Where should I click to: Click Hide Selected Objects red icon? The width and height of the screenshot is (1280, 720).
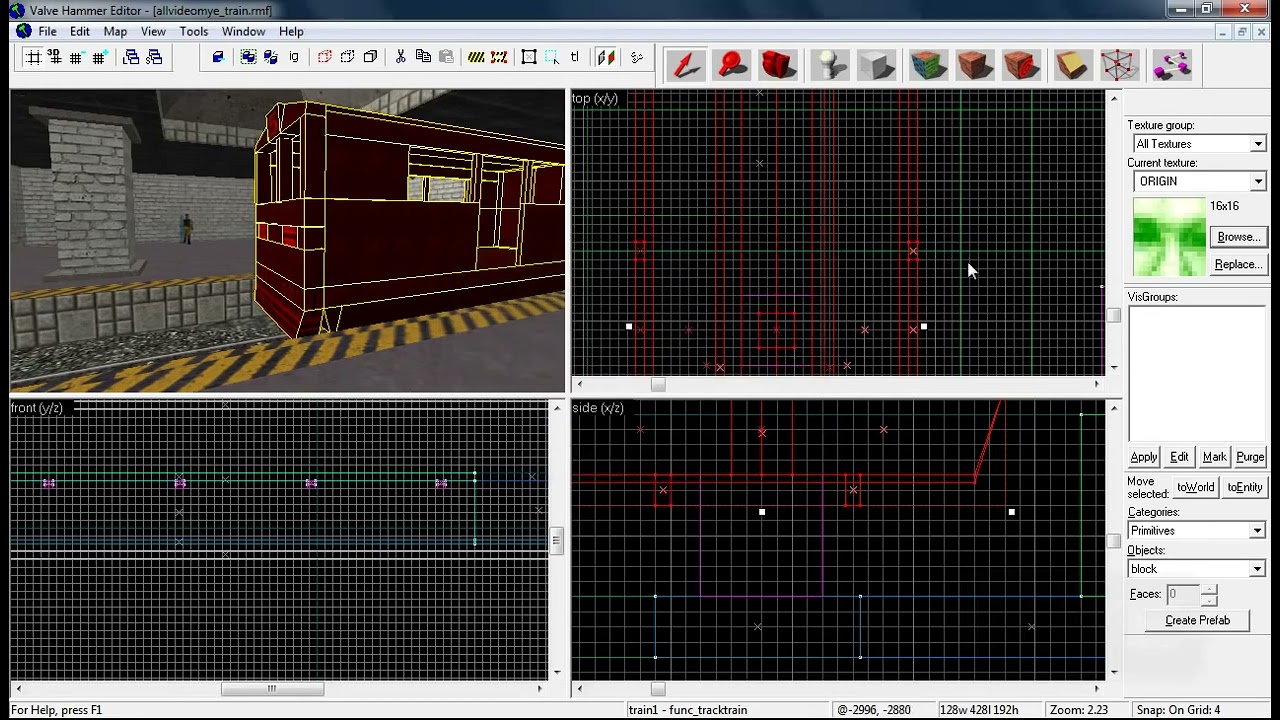pos(325,57)
